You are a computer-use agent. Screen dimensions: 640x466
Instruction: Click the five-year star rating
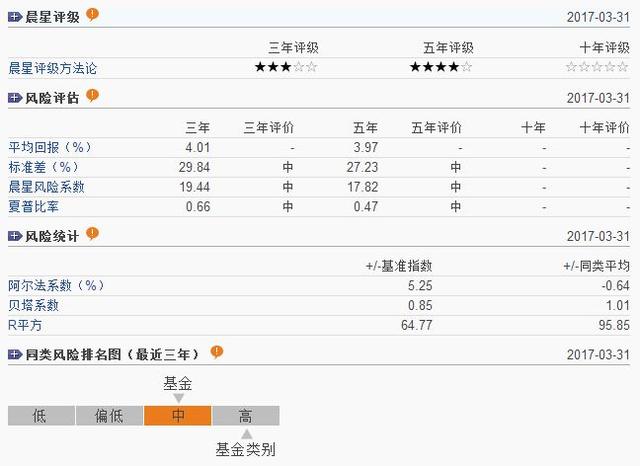[441, 67]
